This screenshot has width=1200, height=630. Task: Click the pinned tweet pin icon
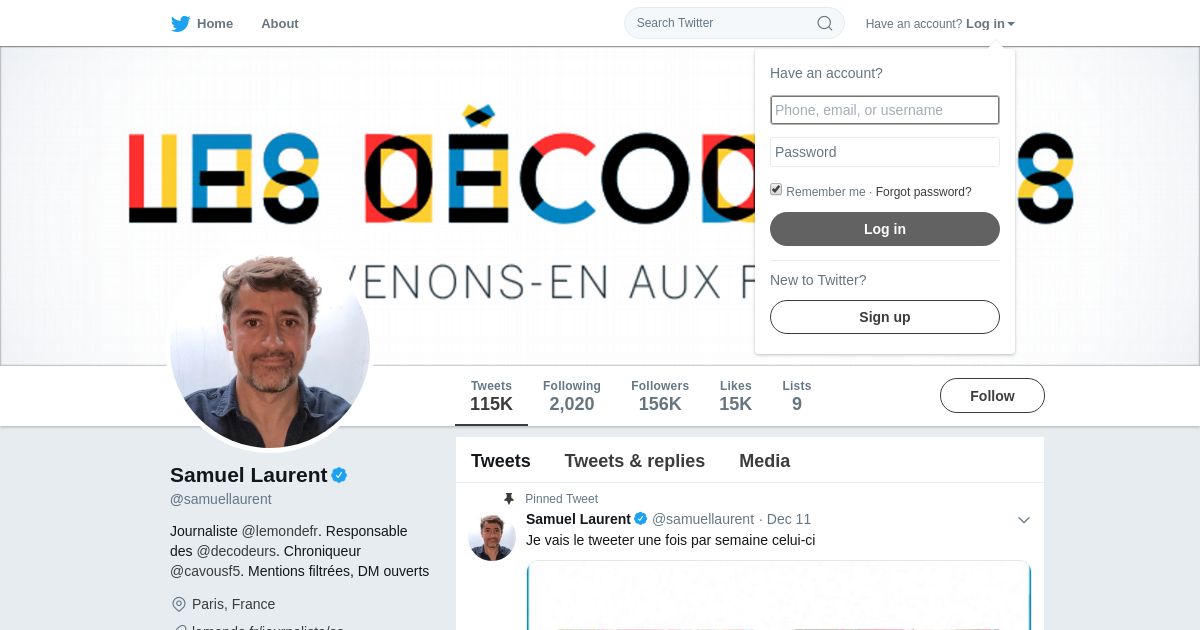point(509,498)
